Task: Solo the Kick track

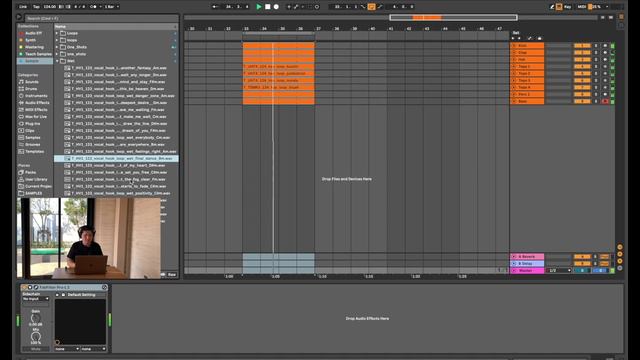Action: point(596,46)
